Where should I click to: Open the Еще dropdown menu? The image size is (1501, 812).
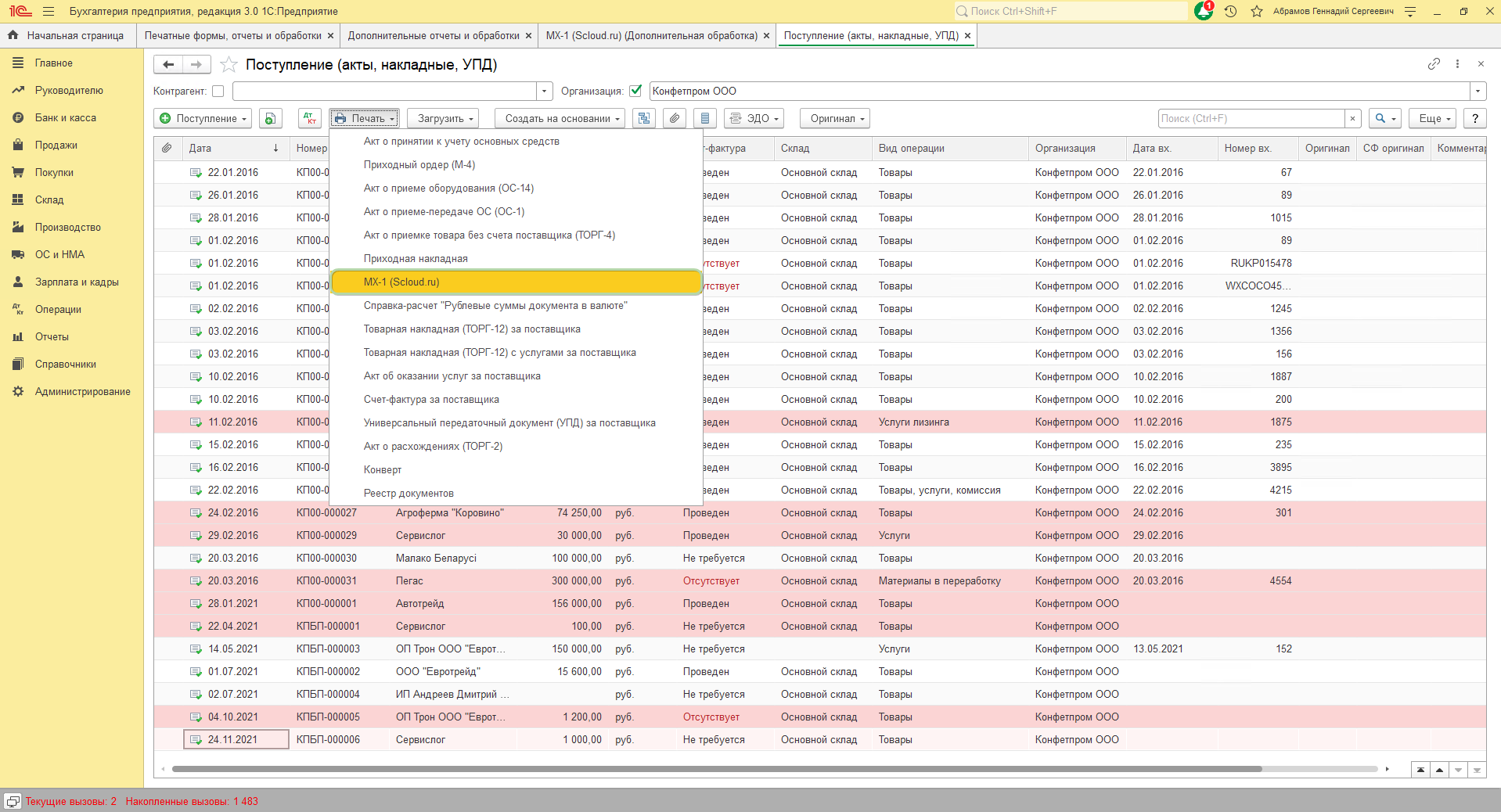tap(1433, 119)
